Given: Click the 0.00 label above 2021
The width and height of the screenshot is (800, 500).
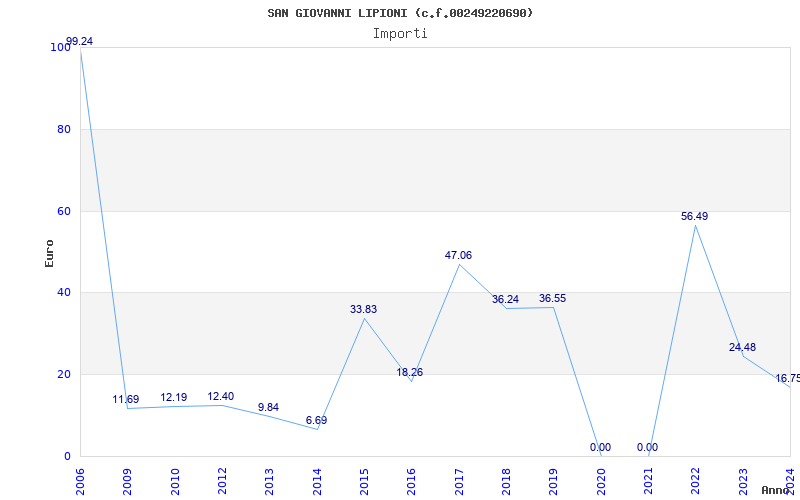Looking at the screenshot, I should (x=647, y=447).
